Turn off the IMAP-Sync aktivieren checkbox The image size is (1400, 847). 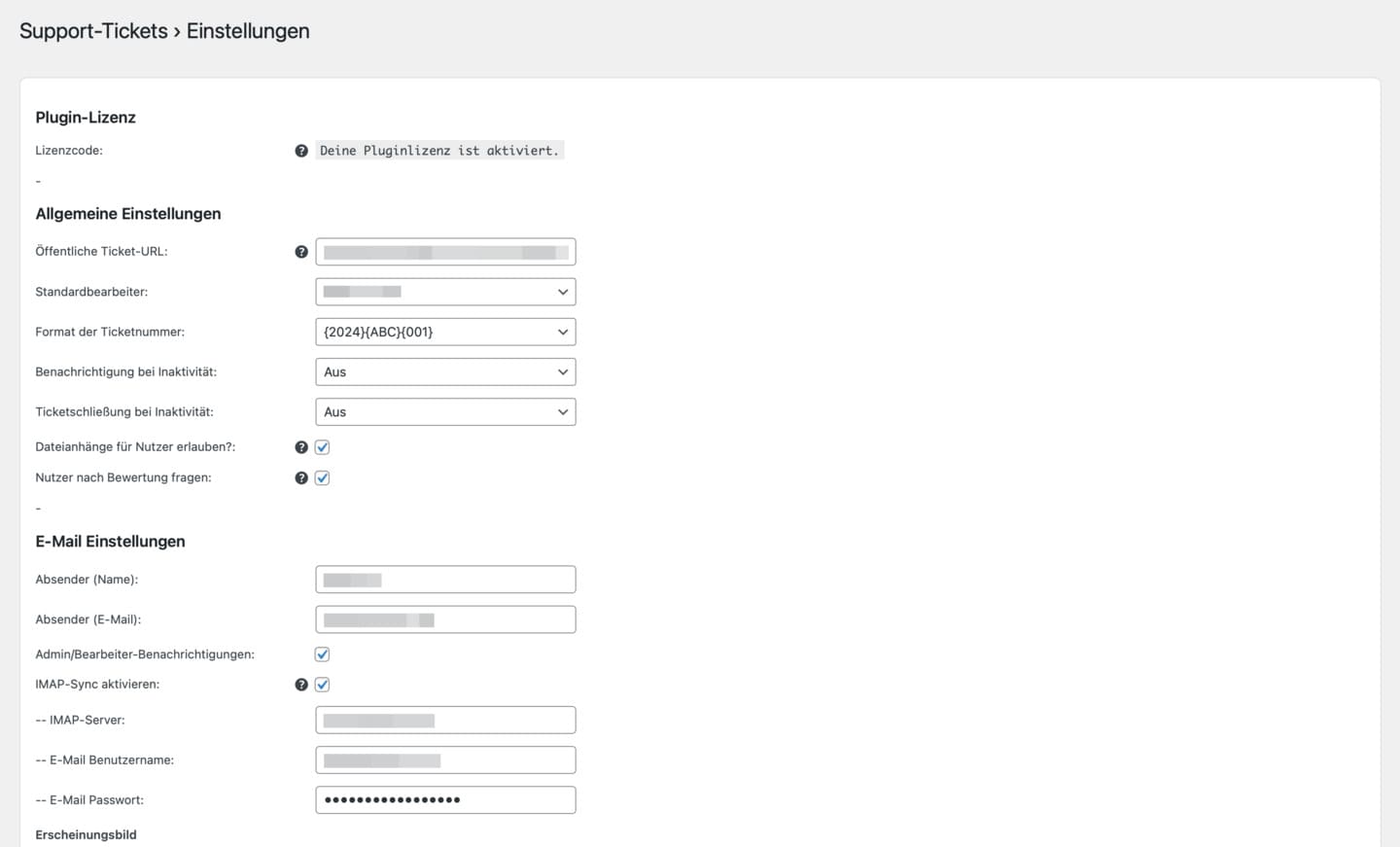(x=323, y=685)
